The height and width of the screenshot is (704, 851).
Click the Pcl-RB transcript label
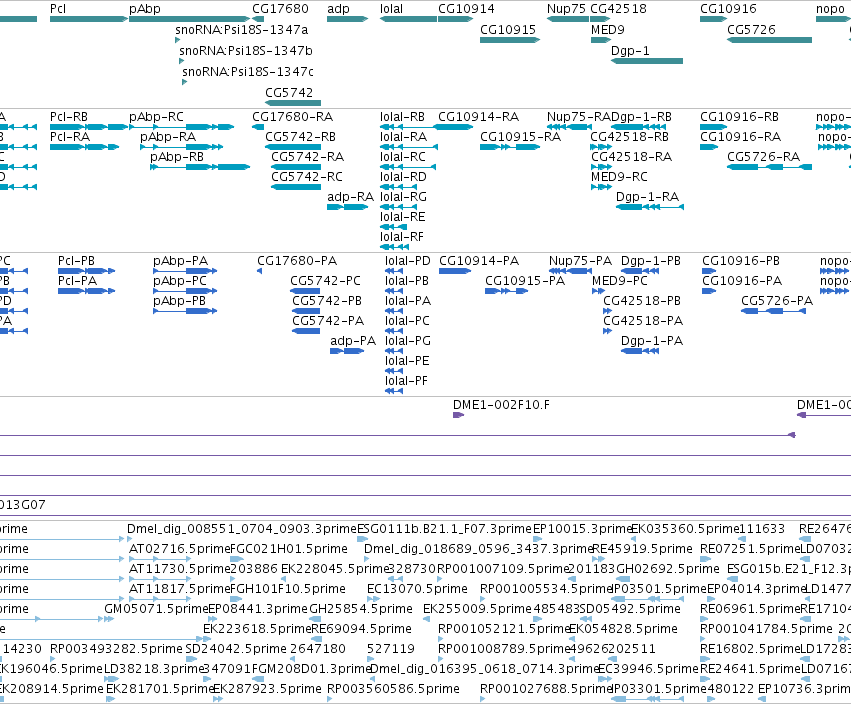tap(69, 117)
